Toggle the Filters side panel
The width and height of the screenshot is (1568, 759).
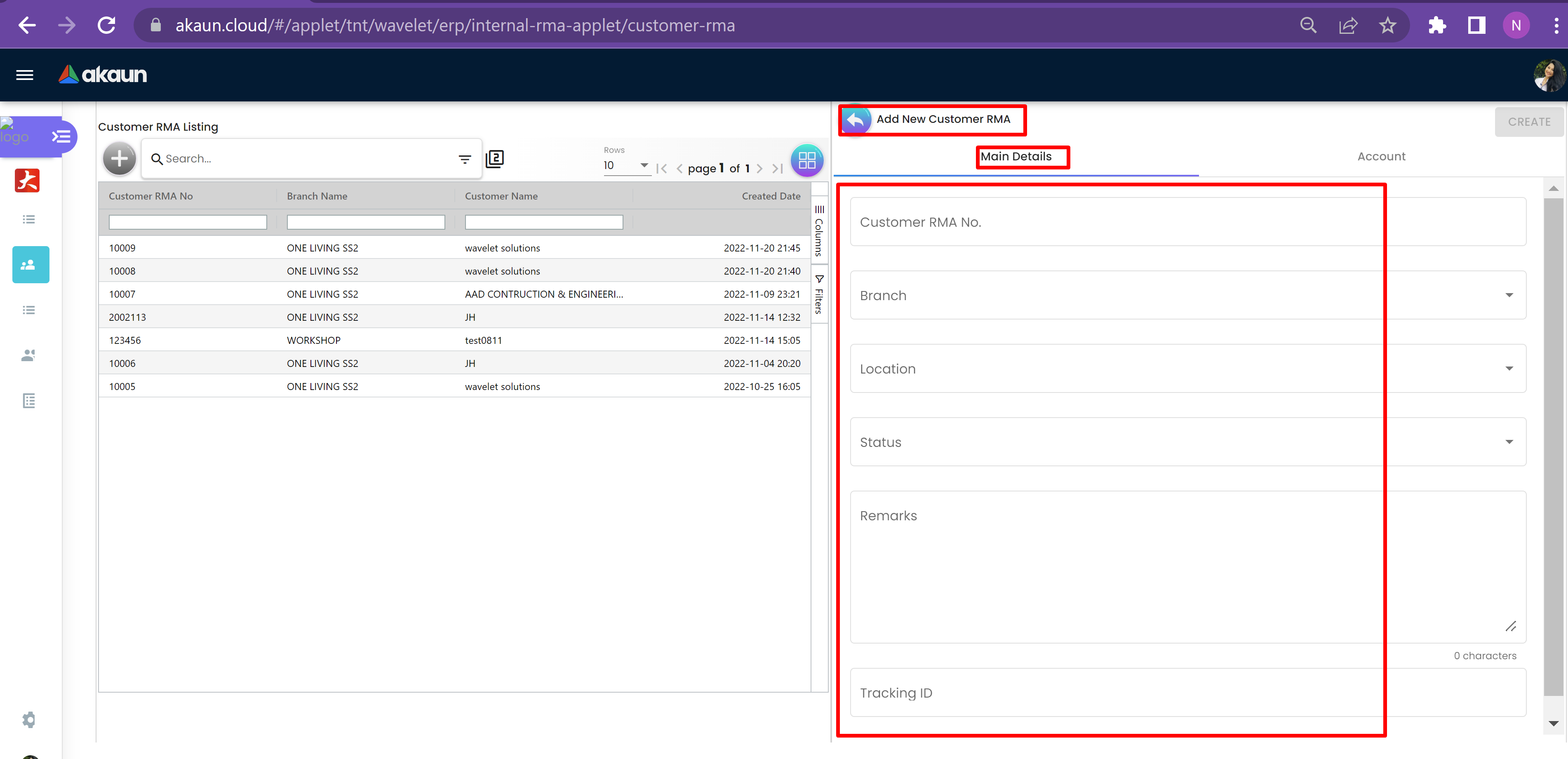tap(819, 295)
